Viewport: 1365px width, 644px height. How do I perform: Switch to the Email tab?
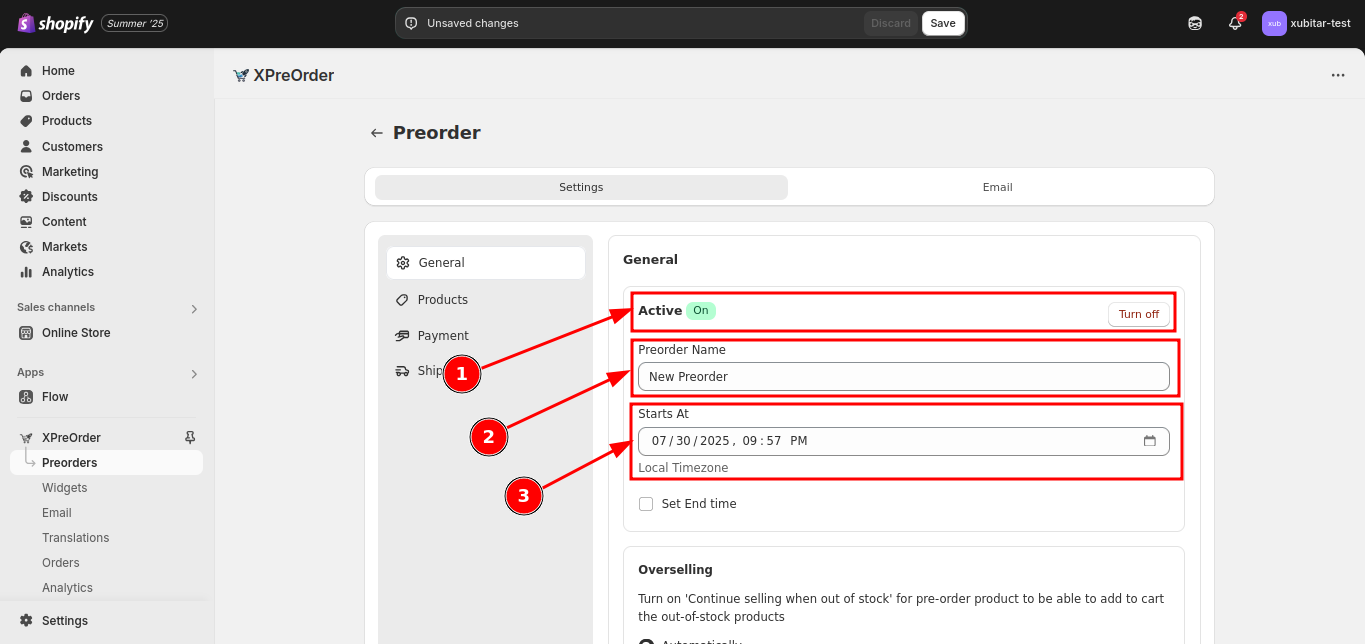pos(997,187)
